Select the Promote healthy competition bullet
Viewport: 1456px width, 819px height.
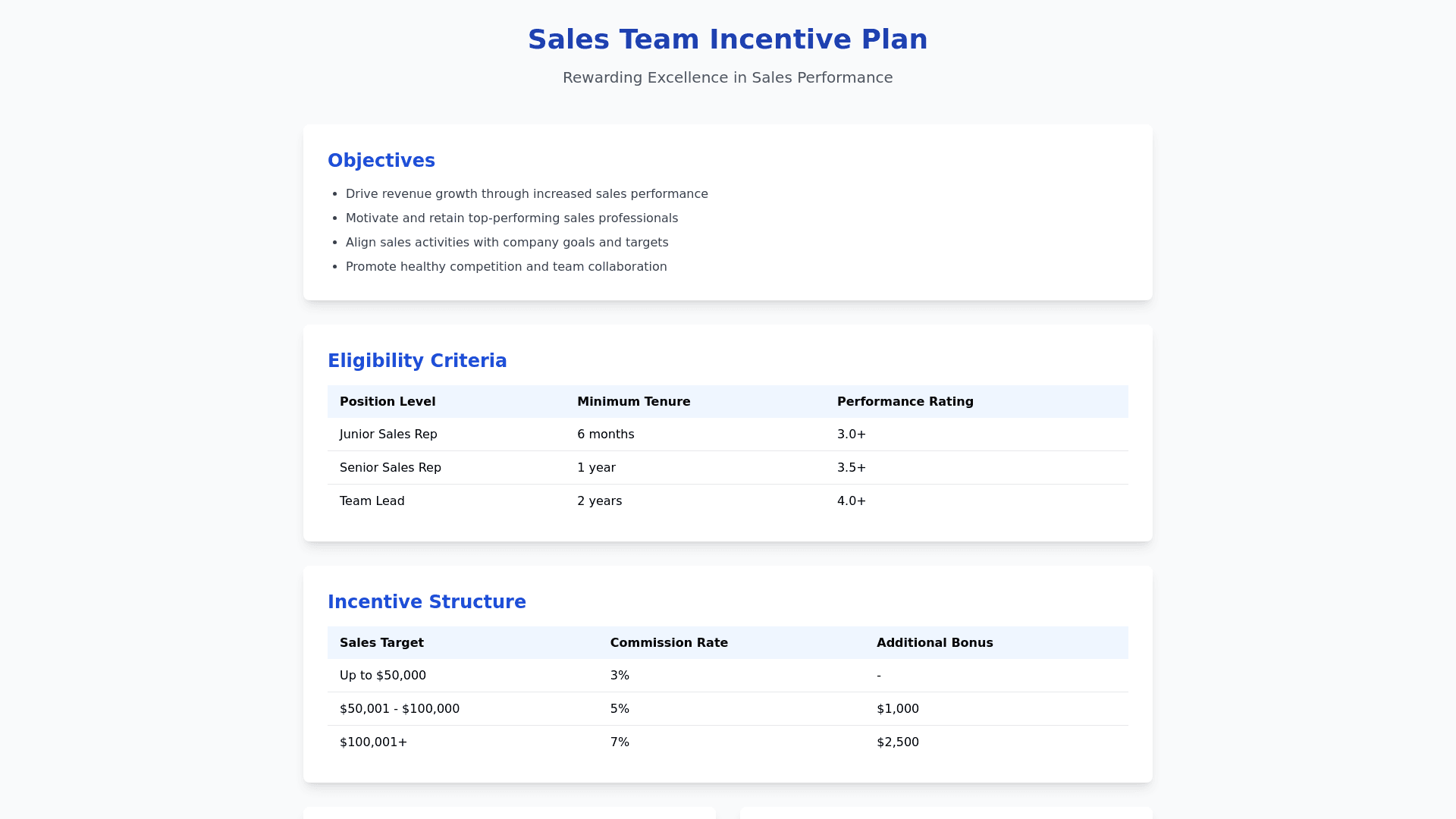click(x=506, y=267)
